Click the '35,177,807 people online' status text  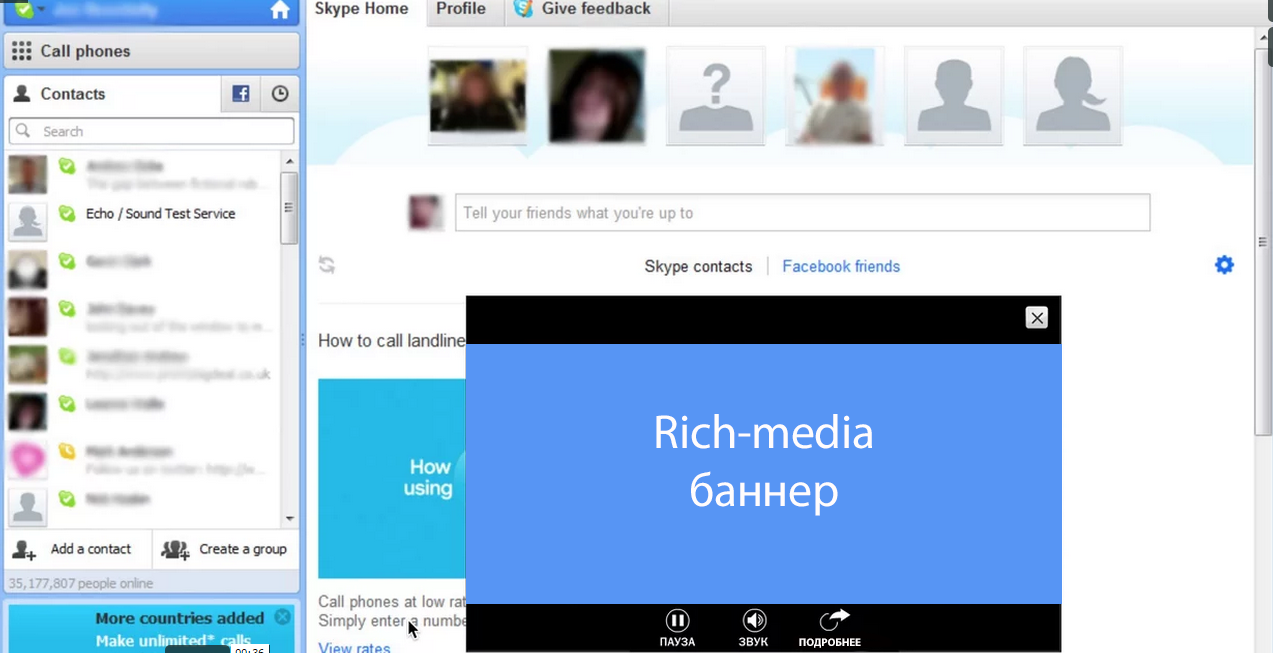pos(81,583)
